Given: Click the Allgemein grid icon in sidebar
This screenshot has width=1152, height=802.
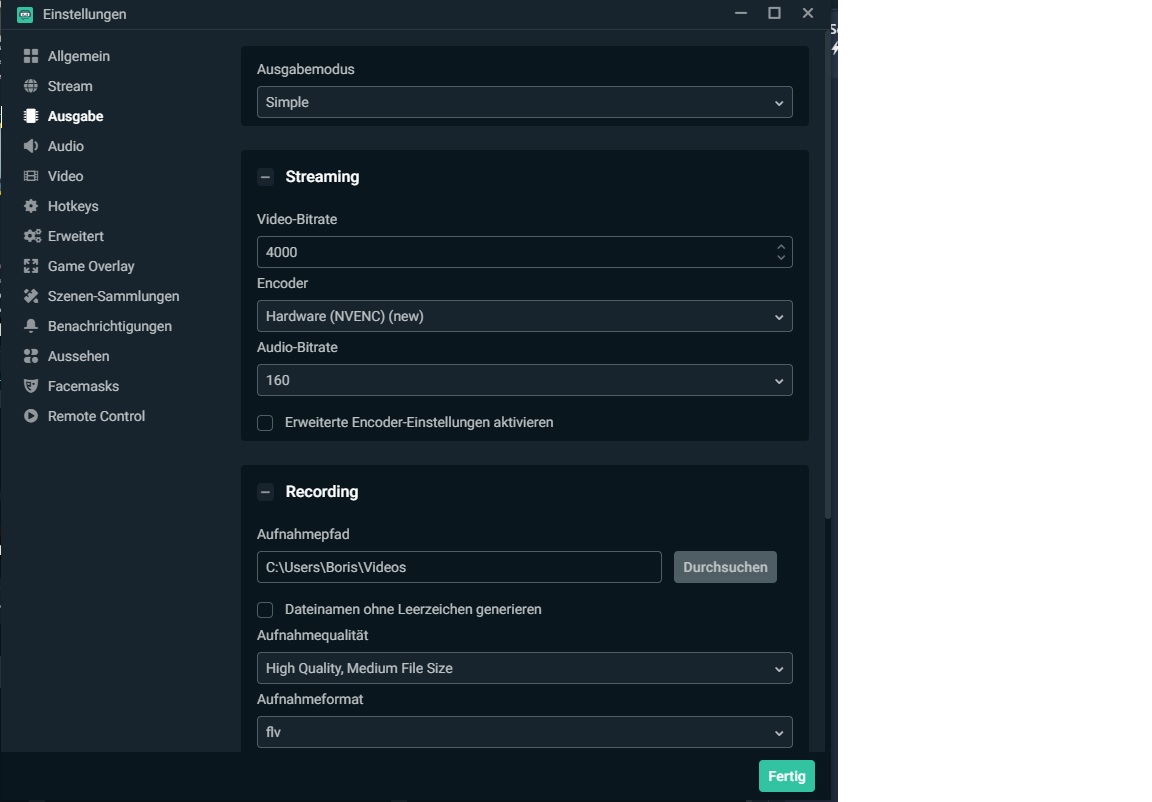Looking at the screenshot, I should tap(31, 56).
